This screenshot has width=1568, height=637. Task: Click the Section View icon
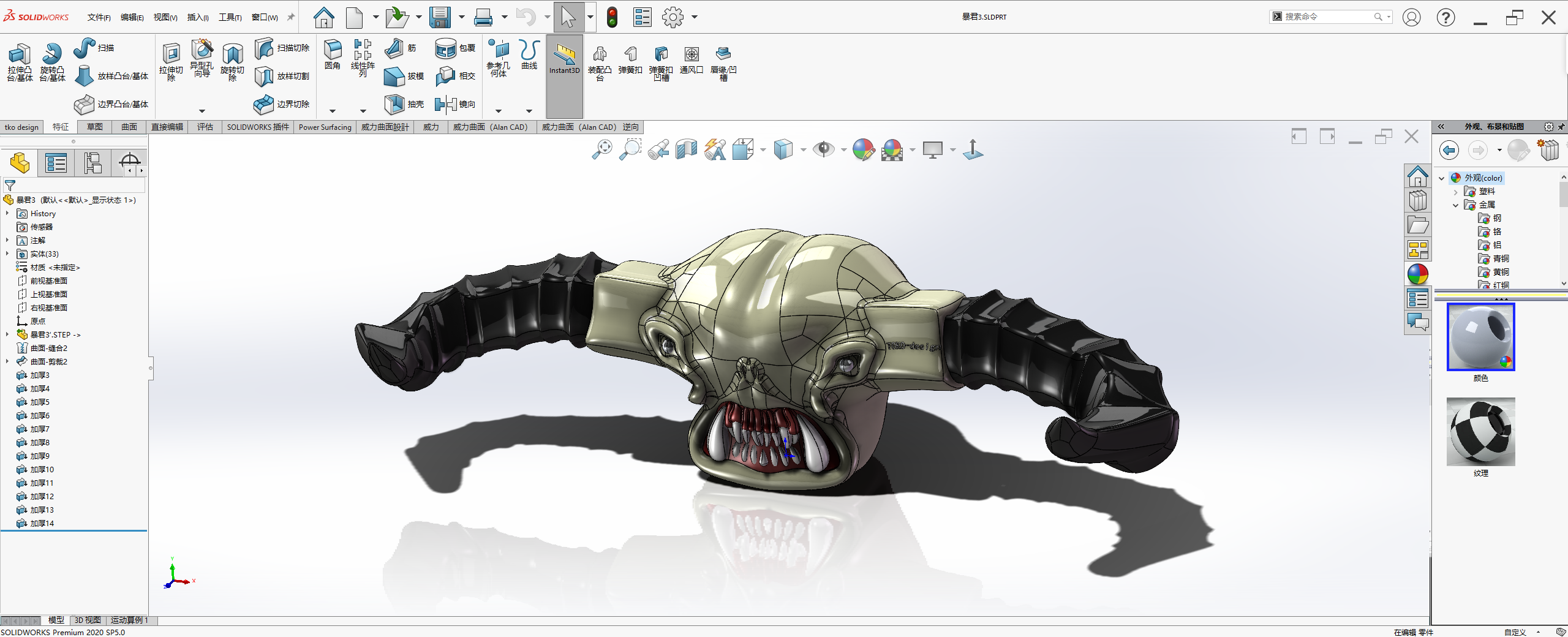pos(687,149)
